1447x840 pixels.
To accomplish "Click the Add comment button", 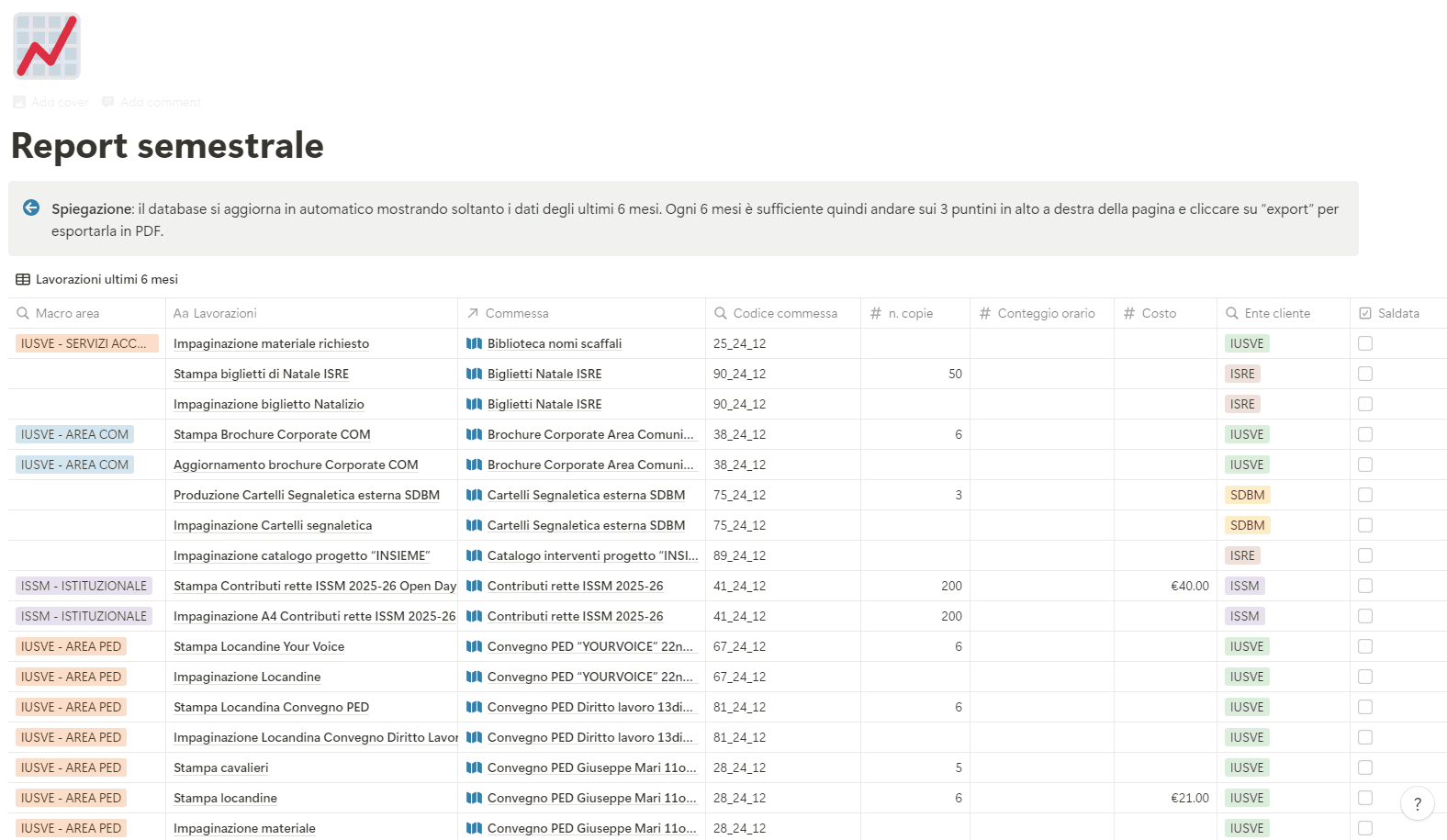I will pyautogui.click(x=151, y=102).
